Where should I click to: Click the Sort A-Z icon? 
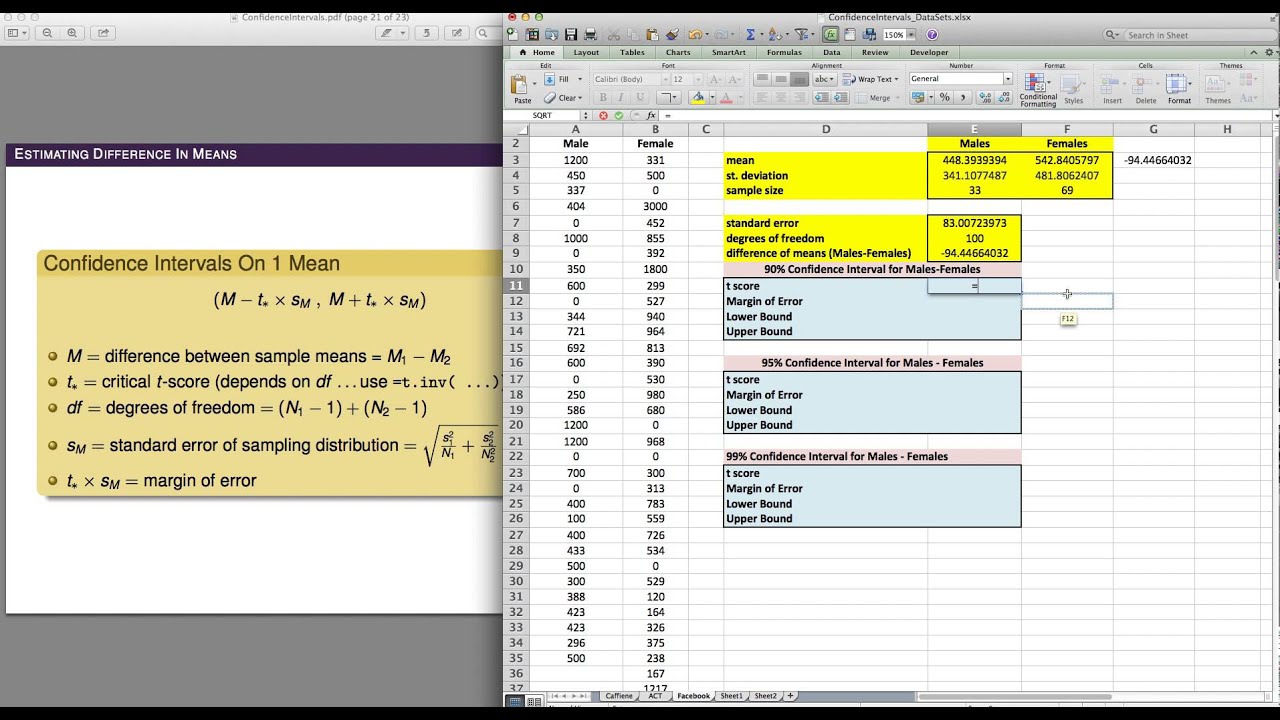(x=775, y=34)
